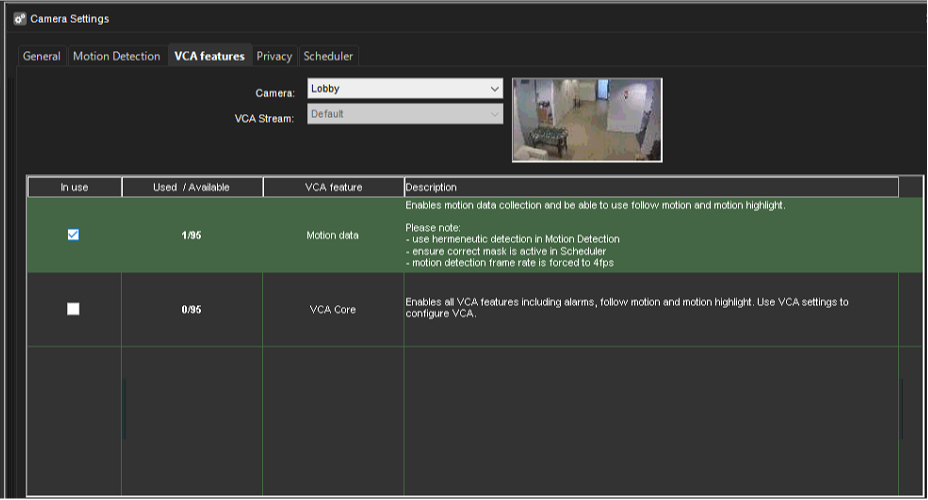The image size is (928, 500).
Task: Open the Scheduler tab
Action: 328,57
